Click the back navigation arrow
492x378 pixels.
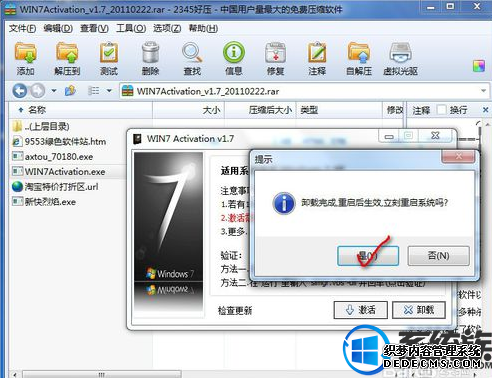[x=19, y=90]
